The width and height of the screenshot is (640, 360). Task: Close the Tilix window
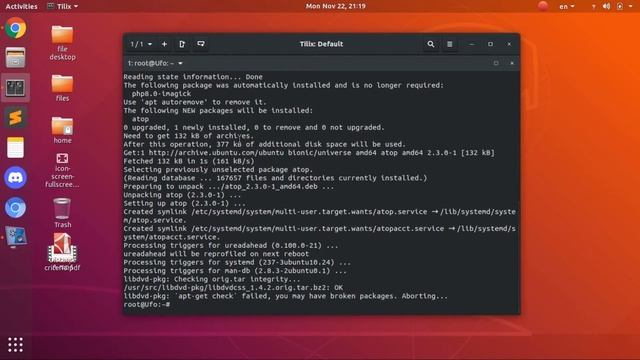(509, 44)
